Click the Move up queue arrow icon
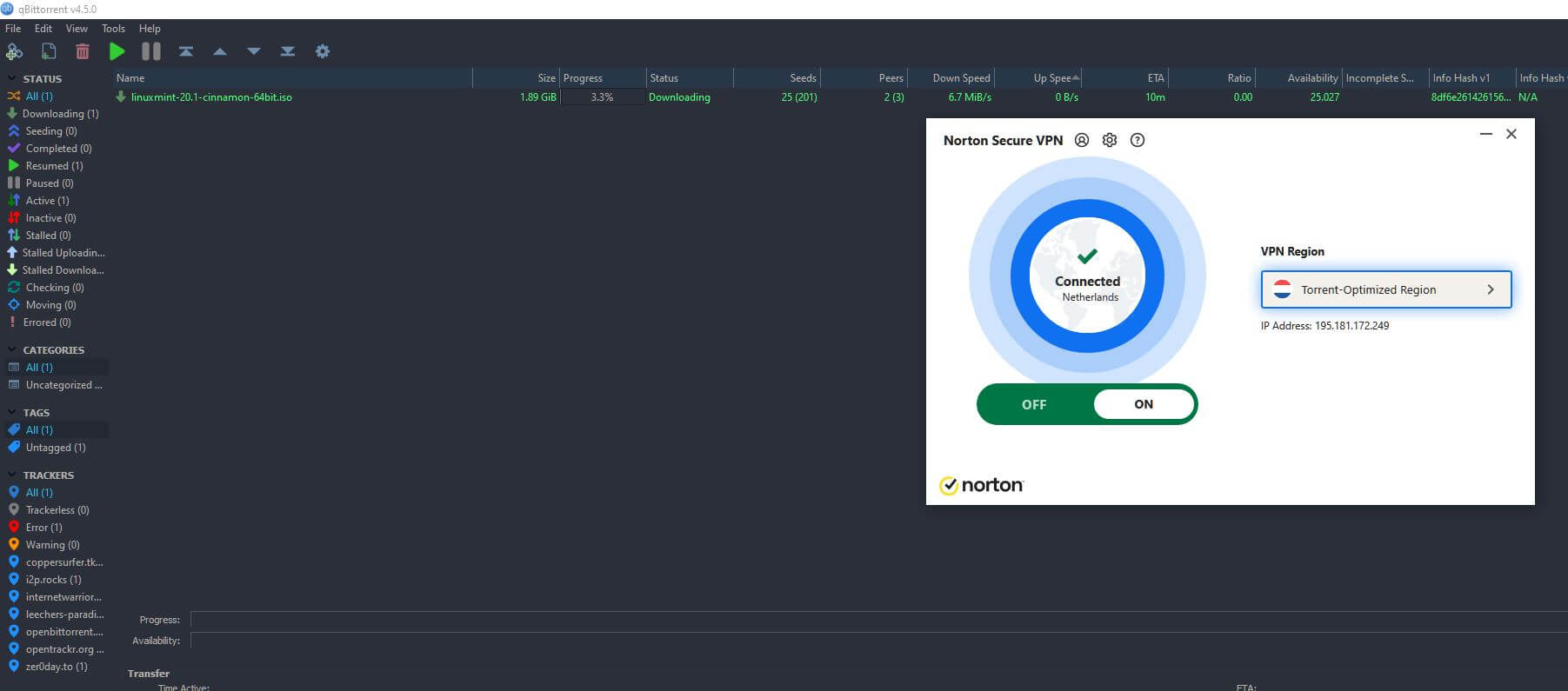This screenshot has width=1568, height=691. 220,52
